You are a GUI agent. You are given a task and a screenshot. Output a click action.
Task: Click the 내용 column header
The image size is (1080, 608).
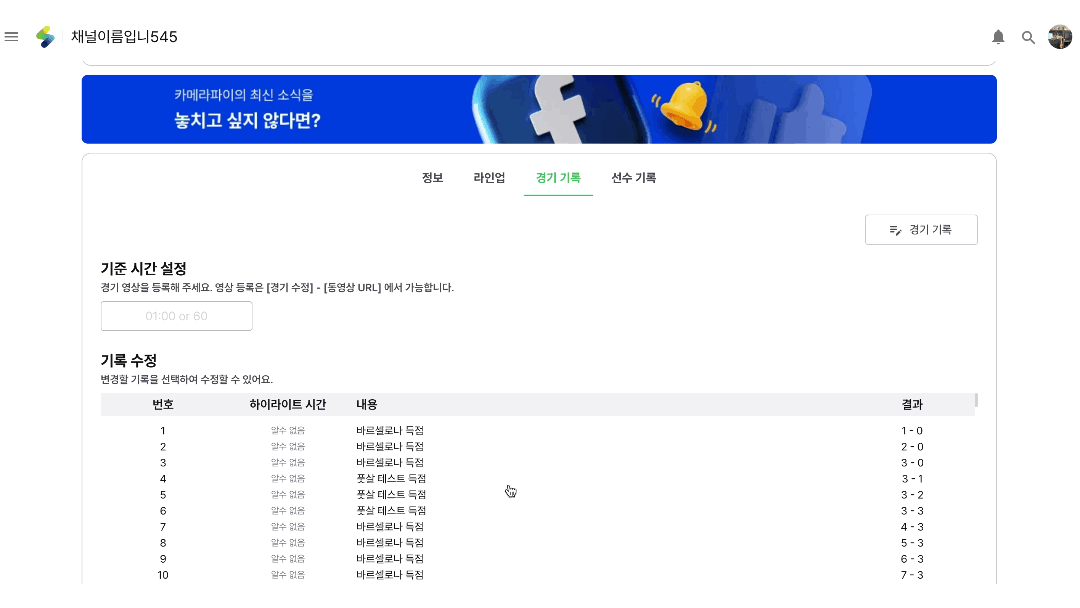pos(366,405)
